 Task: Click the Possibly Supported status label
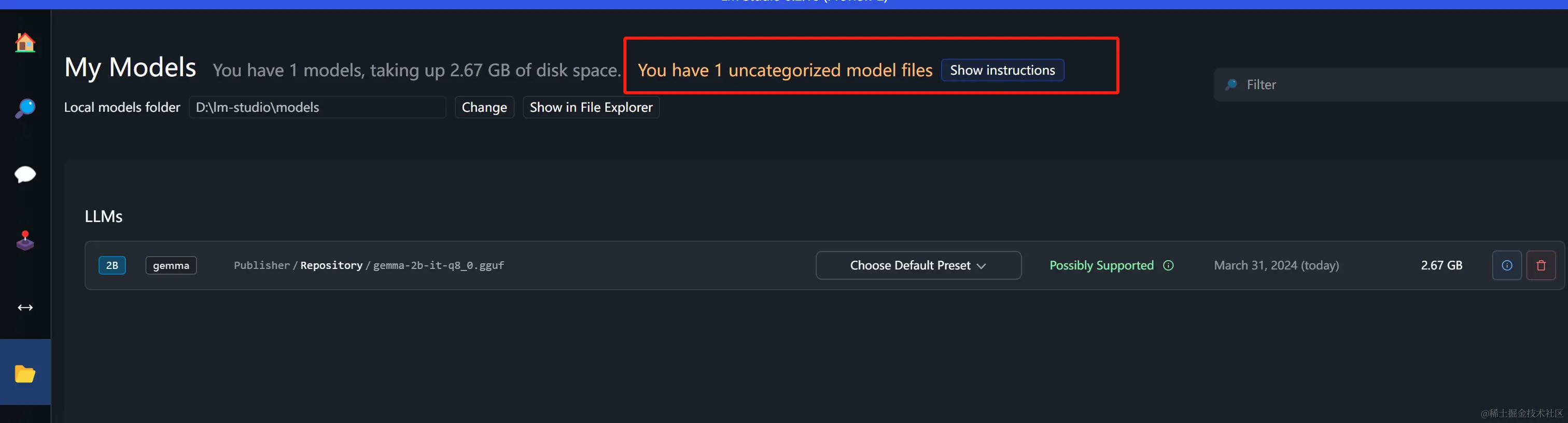(x=1101, y=265)
